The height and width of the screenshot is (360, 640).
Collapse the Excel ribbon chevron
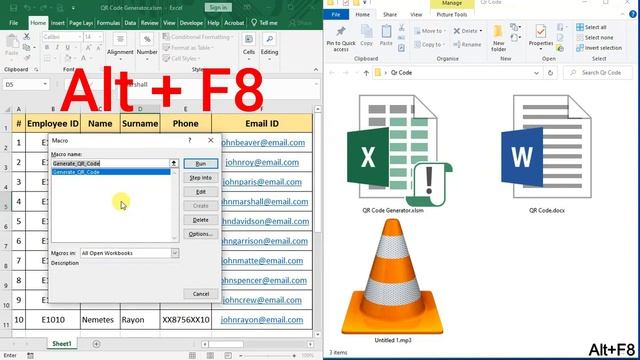point(316,70)
